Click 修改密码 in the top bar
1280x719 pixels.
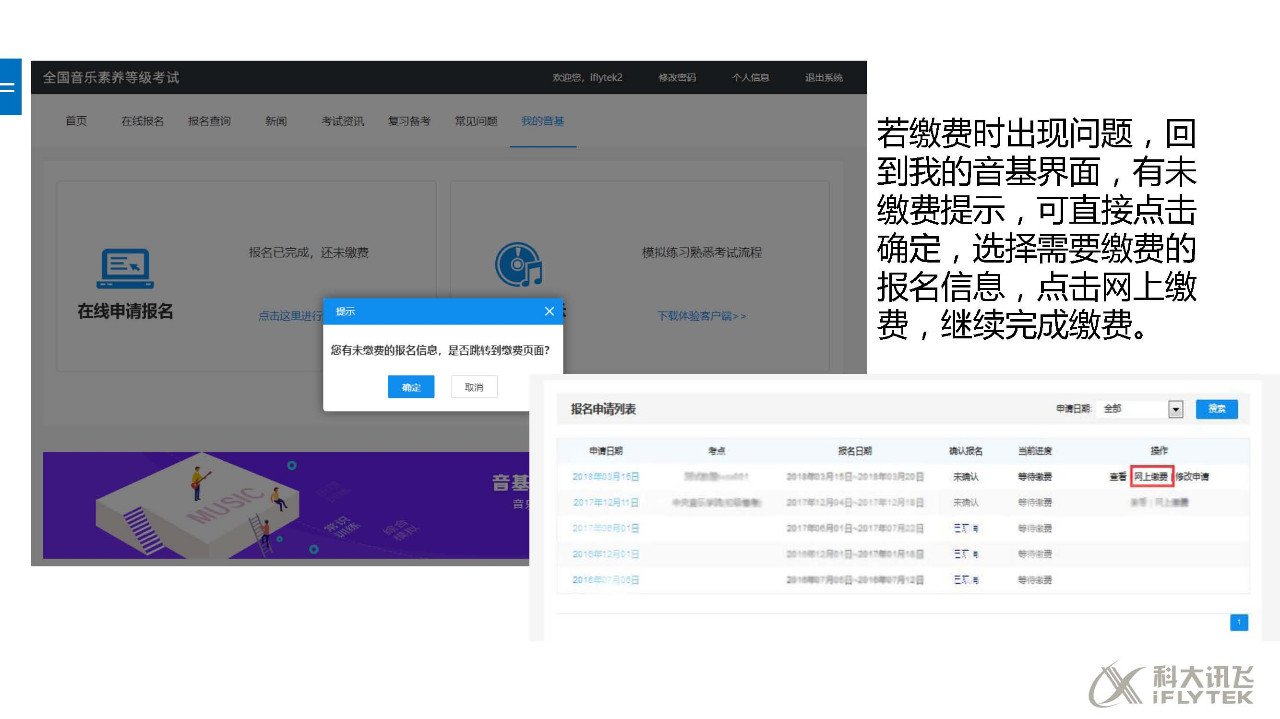(677, 78)
